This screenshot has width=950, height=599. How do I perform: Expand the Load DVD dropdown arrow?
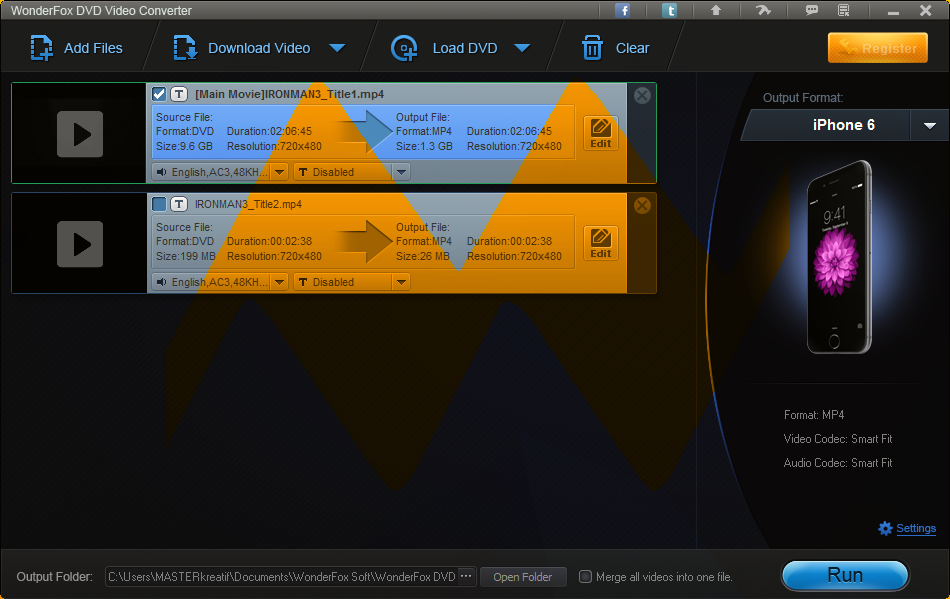522,48
